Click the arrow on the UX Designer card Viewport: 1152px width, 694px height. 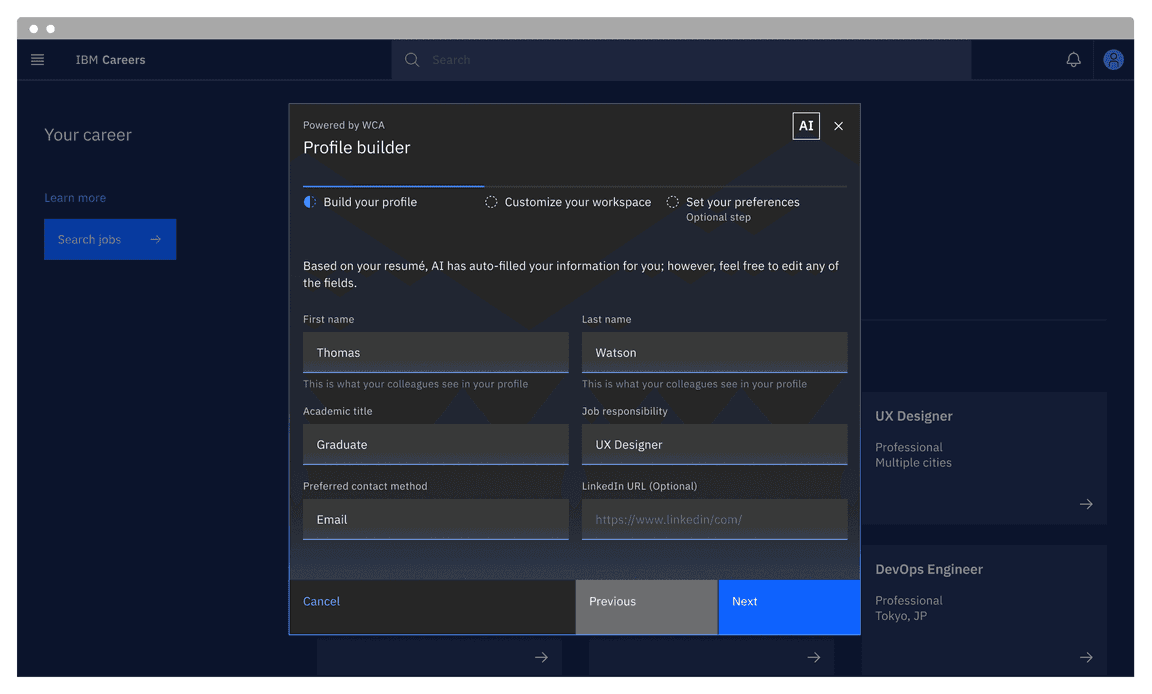[1086, 504]
